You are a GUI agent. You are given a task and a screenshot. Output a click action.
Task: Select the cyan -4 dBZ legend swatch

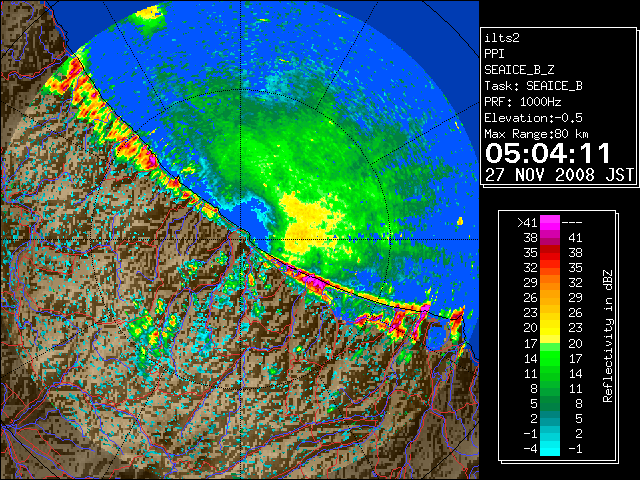(x=550, y=449)
